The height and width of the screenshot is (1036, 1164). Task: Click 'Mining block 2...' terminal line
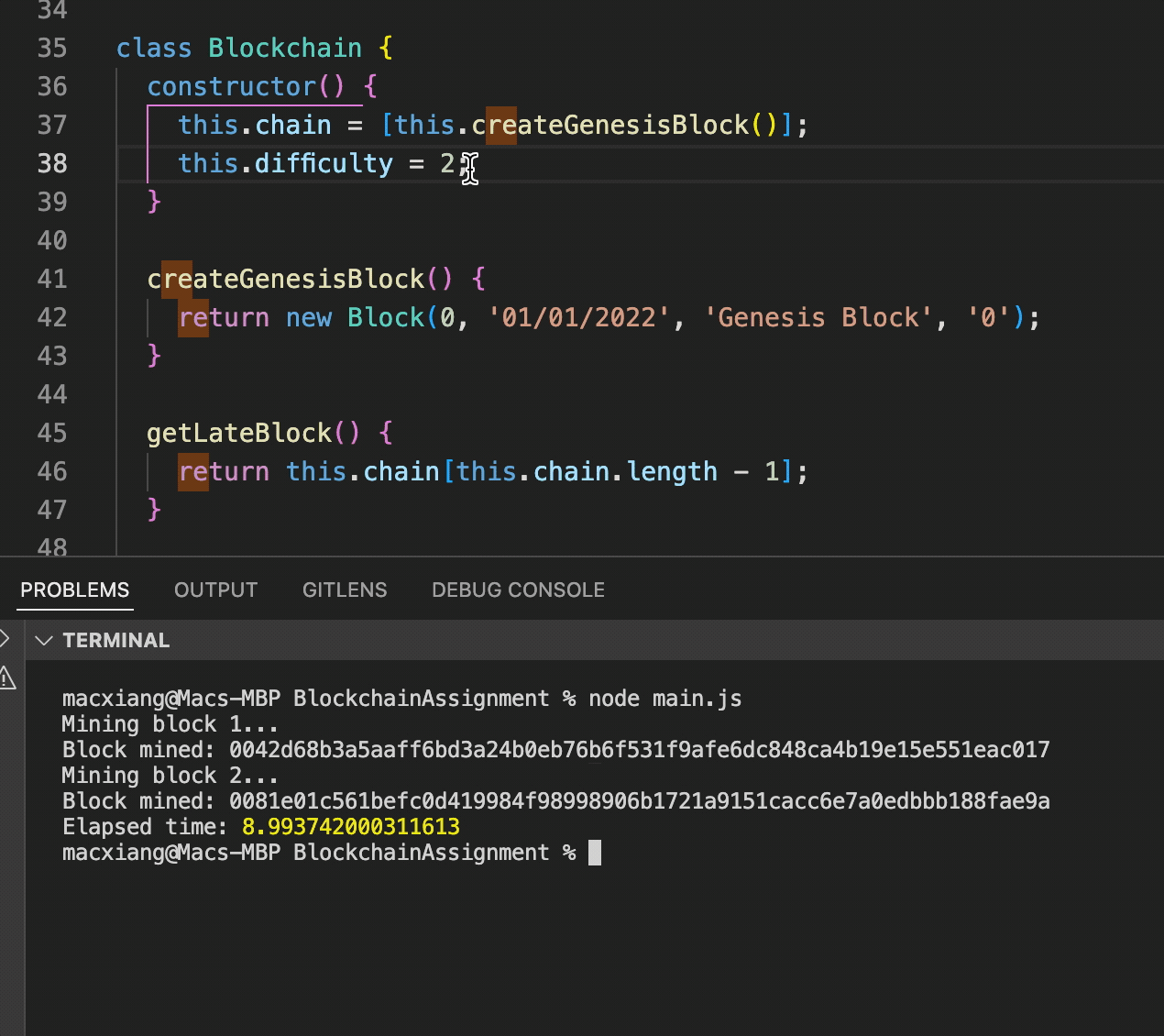pyautogui.click(x=170, y=776)
